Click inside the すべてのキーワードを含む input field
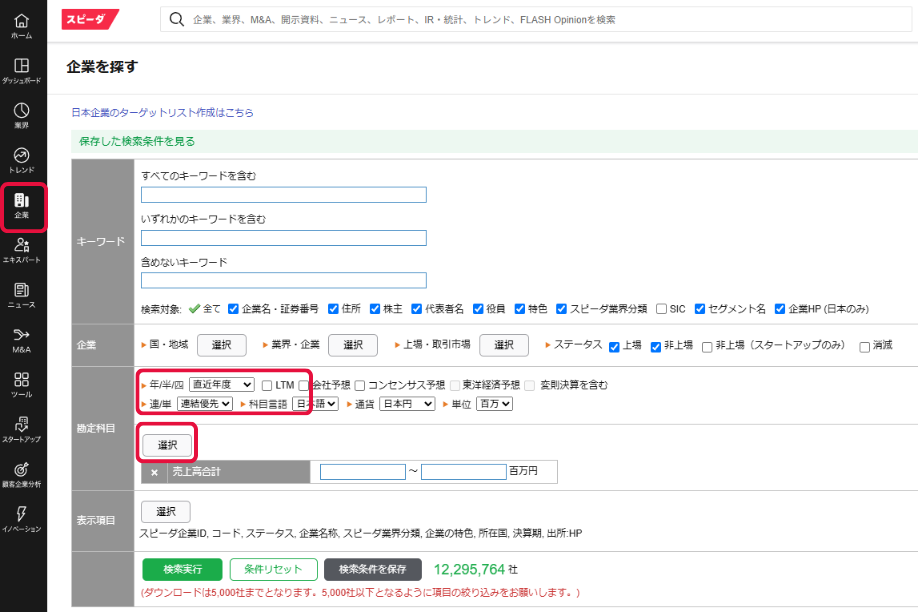 pyautogui.click(x=284, y=194)
